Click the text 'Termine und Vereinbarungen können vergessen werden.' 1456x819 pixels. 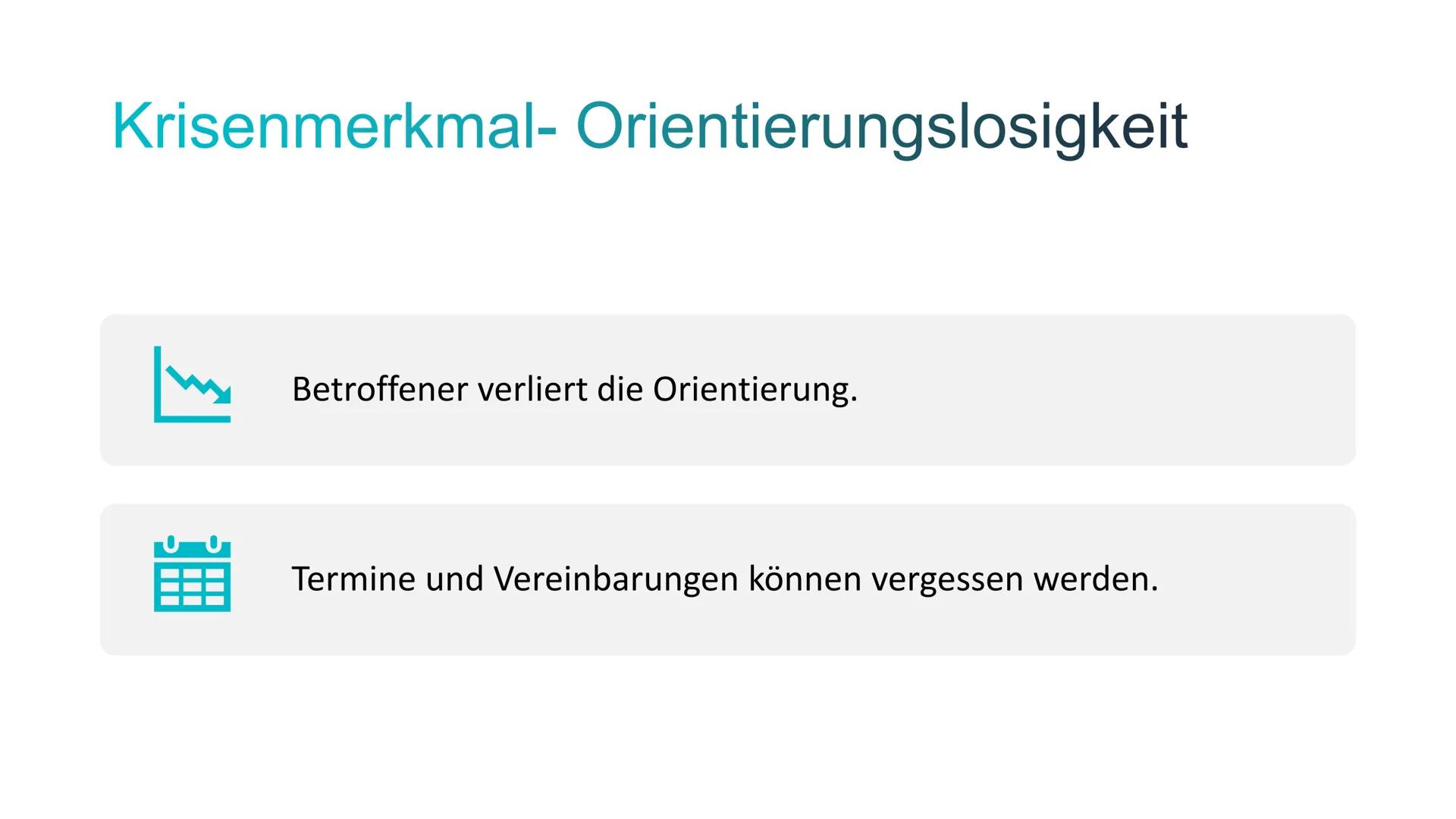coord(724,579)
